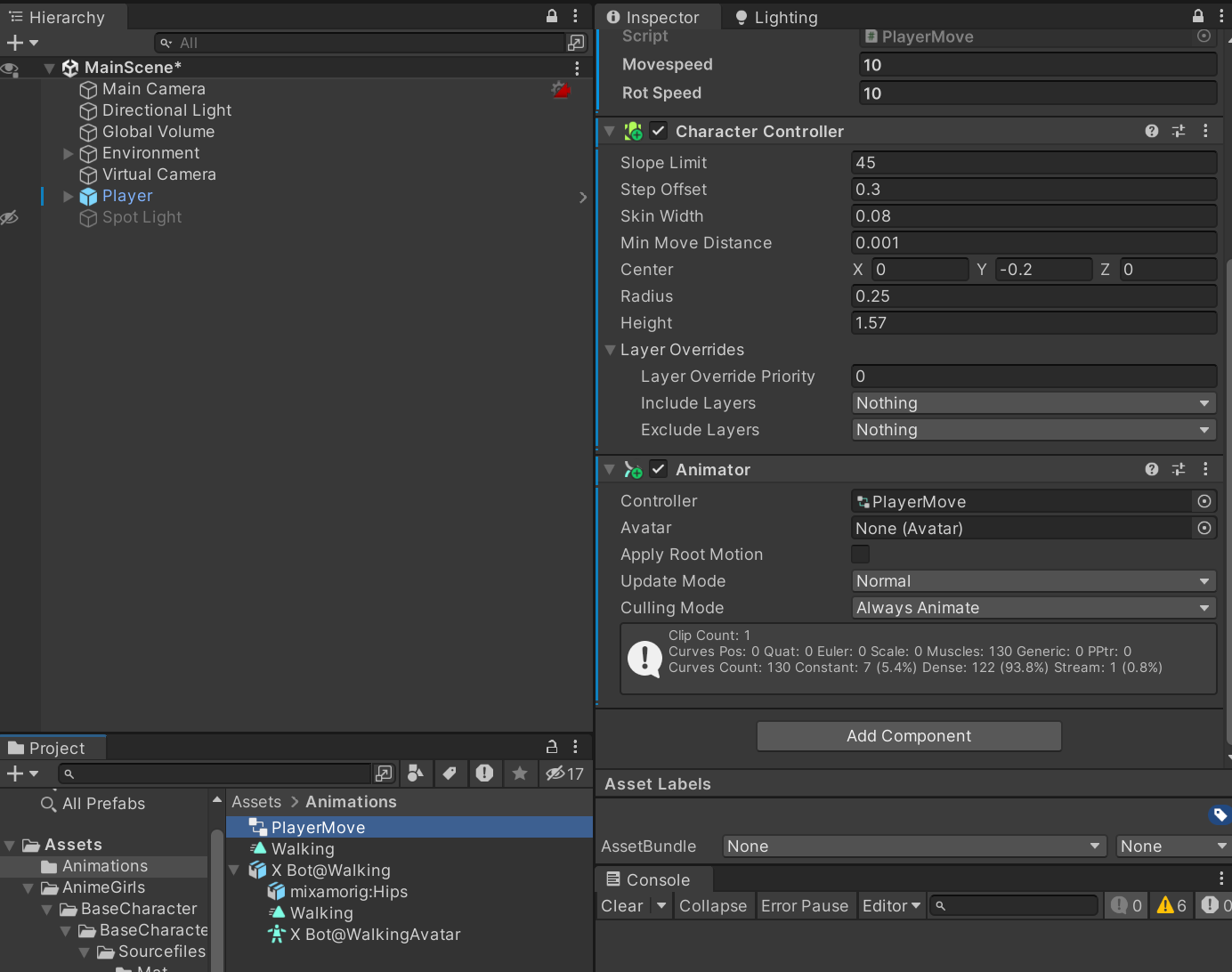The width and height of the screenshot is (1232, 972).
Task: Search by import log type
Action: pyautogui.click(x=484, y=774)
